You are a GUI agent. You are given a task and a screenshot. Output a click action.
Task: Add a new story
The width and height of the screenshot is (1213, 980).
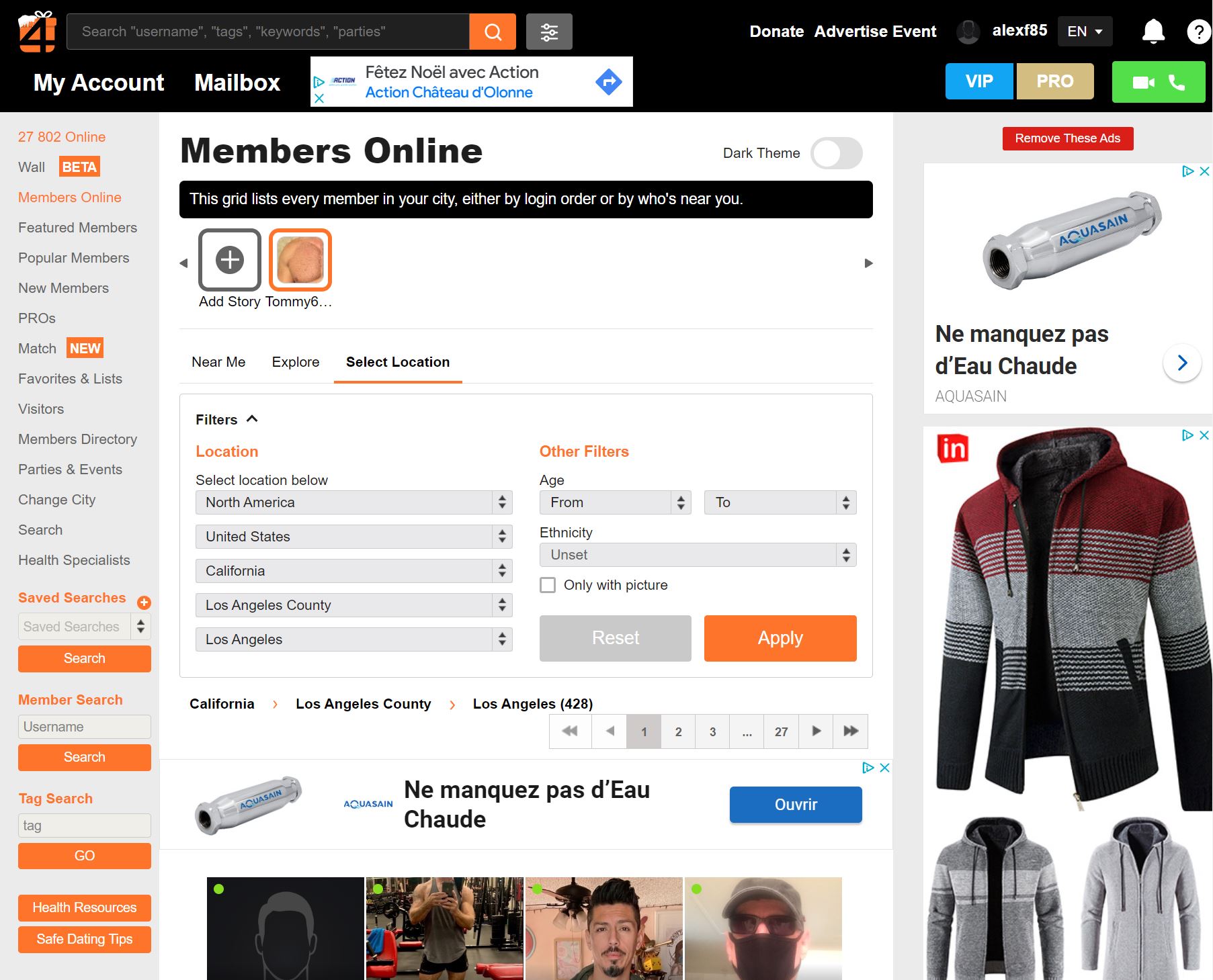point(230,260)
